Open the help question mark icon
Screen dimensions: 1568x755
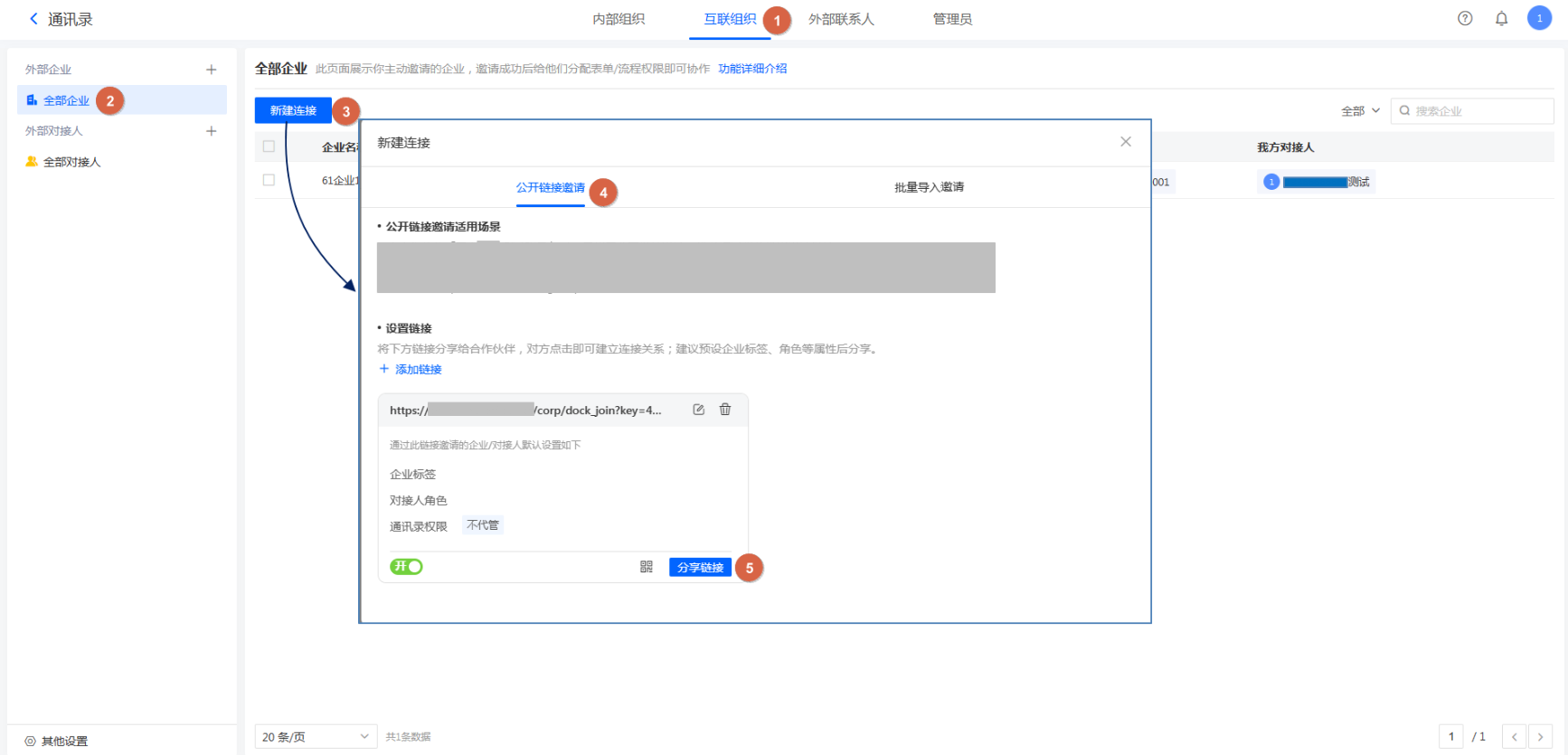click(x=1465, y=19)
